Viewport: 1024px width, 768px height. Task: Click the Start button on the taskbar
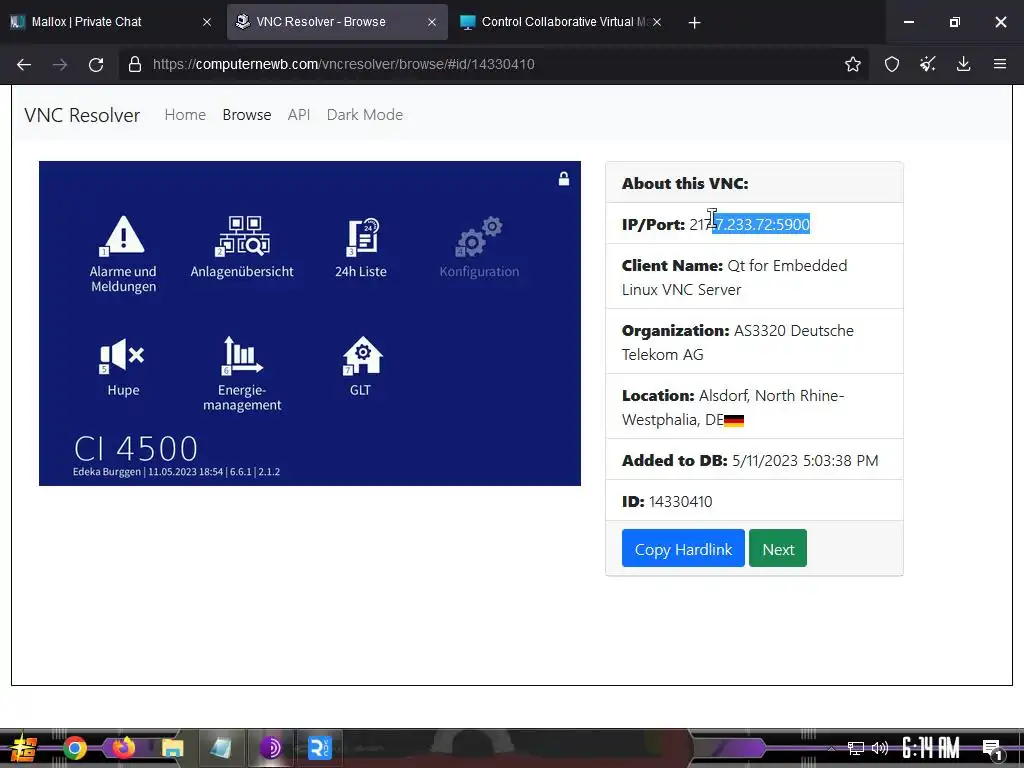[24, 748]
